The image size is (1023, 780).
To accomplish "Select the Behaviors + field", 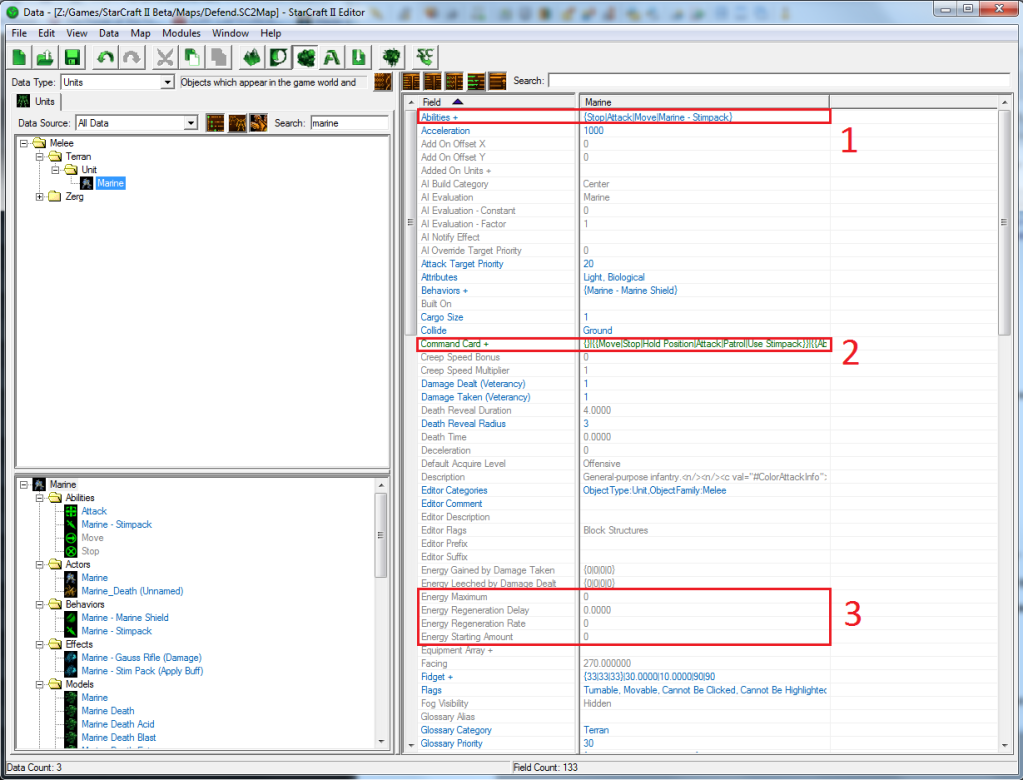I will coord(624,290).
